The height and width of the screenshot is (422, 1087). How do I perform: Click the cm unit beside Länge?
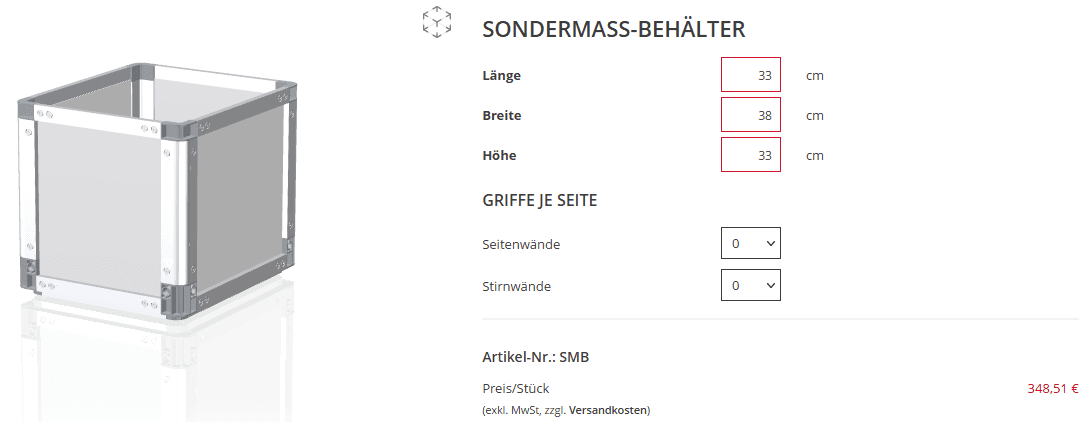[x=815, y=76]
